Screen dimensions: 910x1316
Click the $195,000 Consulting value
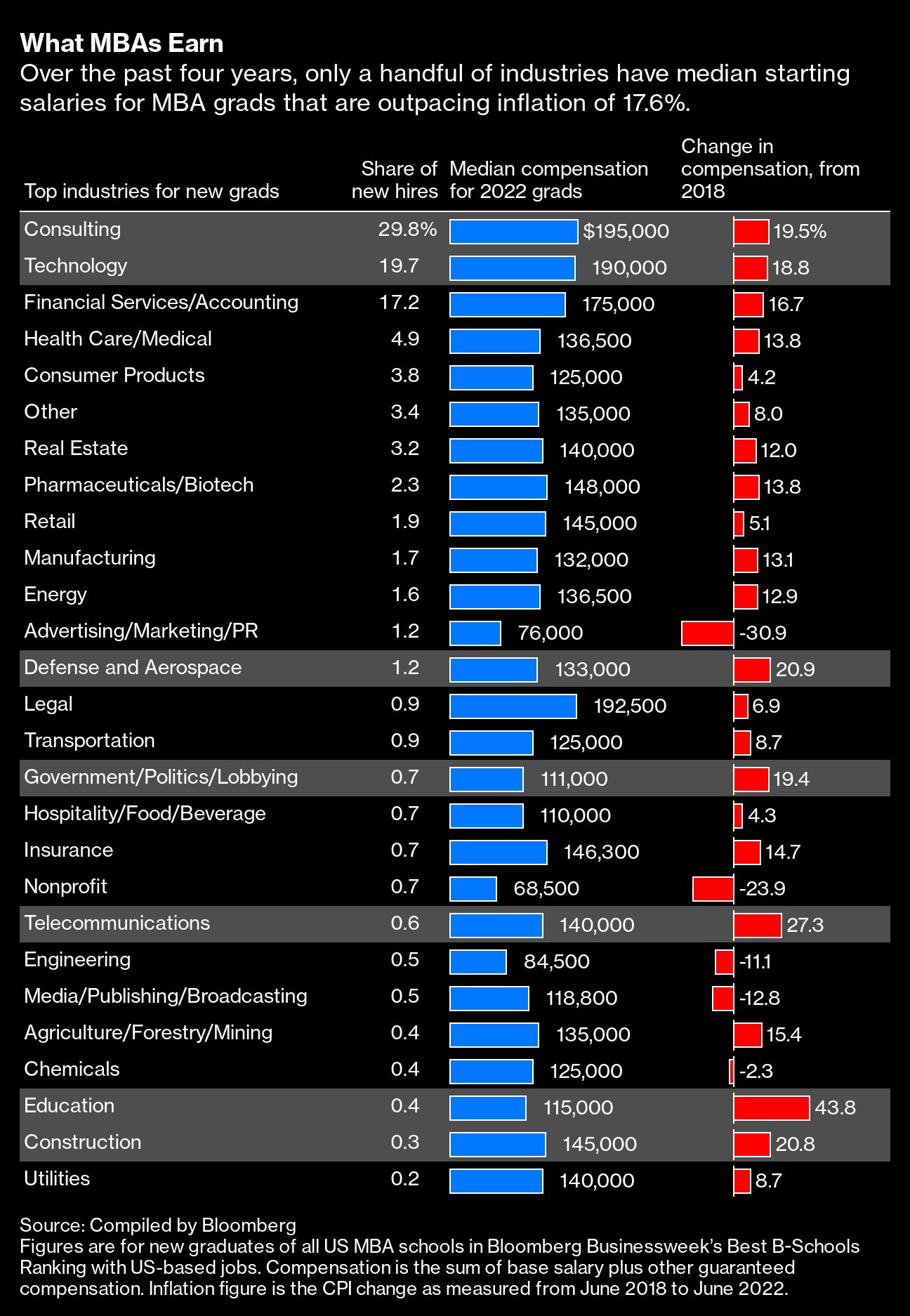coord(626,231)
